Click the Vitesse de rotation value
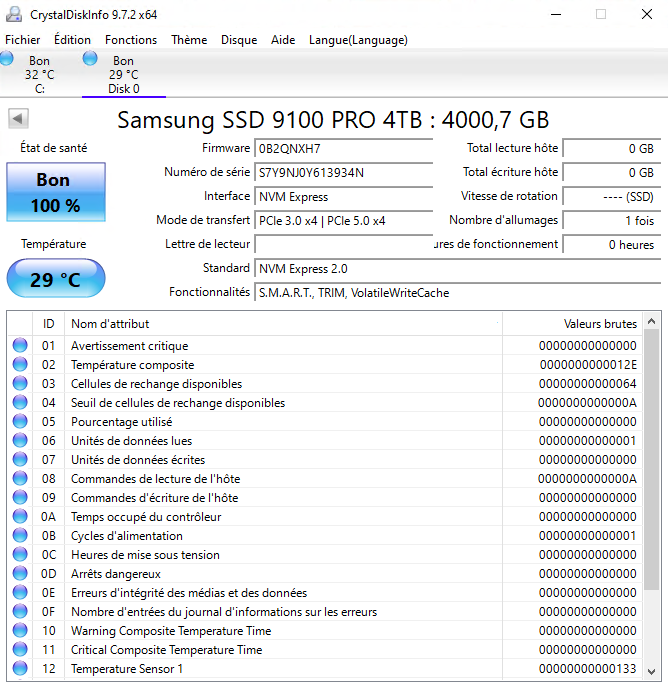Viewport: 668px width, 687px height. (x=611, y=197)
